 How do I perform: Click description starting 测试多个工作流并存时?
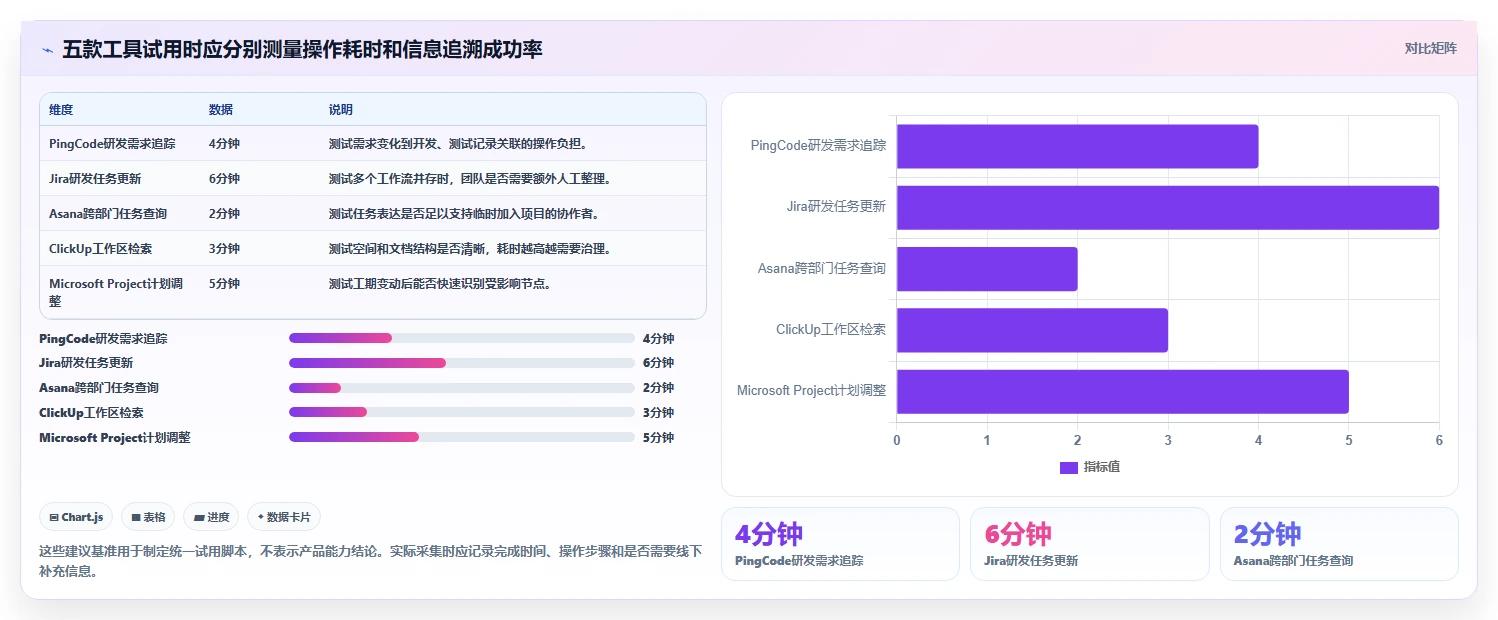470,179
